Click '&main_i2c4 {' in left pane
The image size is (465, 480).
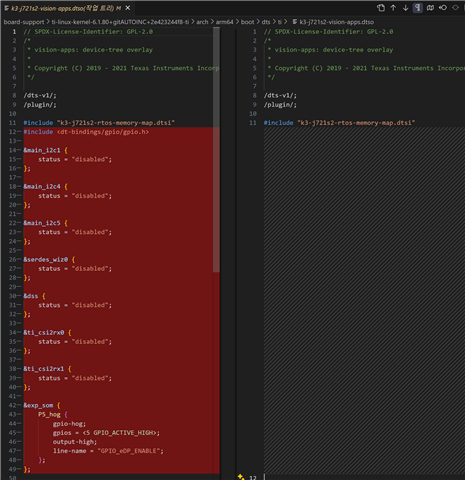[x=45, y=187]
